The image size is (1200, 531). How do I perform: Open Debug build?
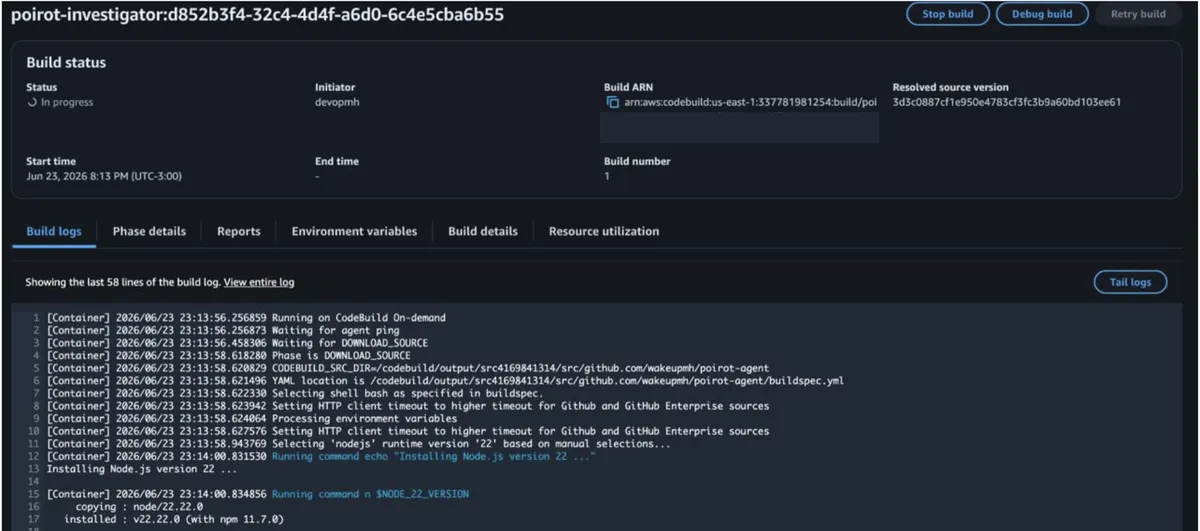(1041, 14)
